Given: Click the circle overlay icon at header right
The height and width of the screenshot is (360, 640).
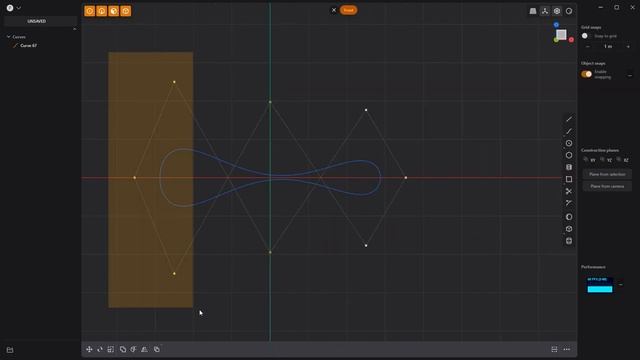Looking at the screenshot, I should click(x=569, y=11).
